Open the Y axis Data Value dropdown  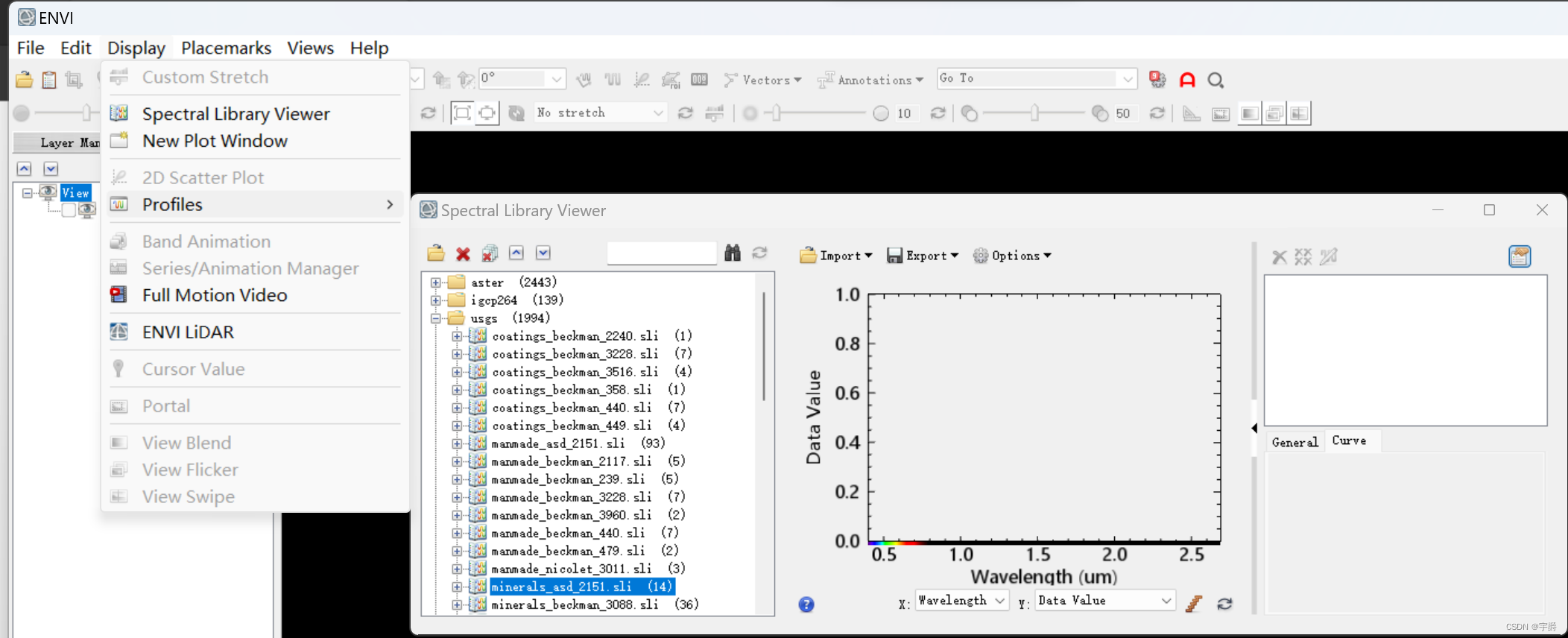[1105, 600]
